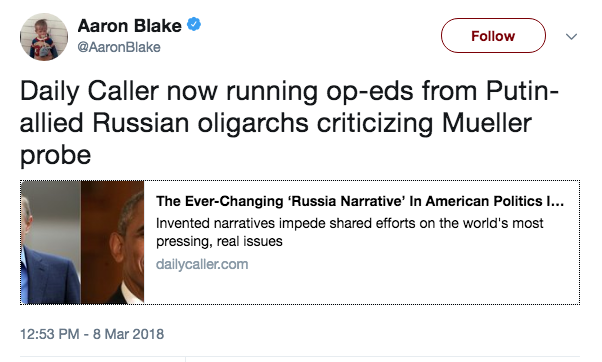Click 'allied Russian oligarchs' tweet text line

click(x=164, y=123)
